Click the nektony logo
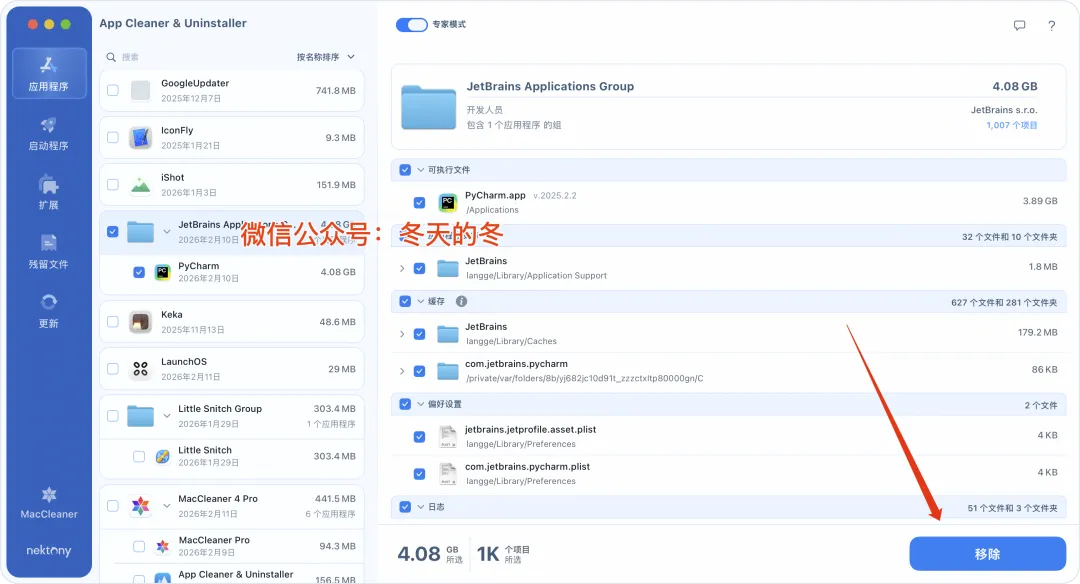The width and height of the screenshot is (1080, 584). [49, 550]
